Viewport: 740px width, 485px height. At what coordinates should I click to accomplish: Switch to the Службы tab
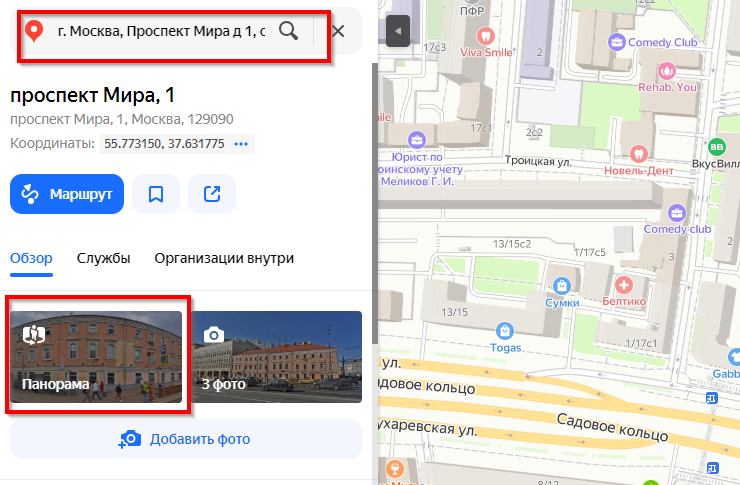pyautogui.click(x=103, y=259)
